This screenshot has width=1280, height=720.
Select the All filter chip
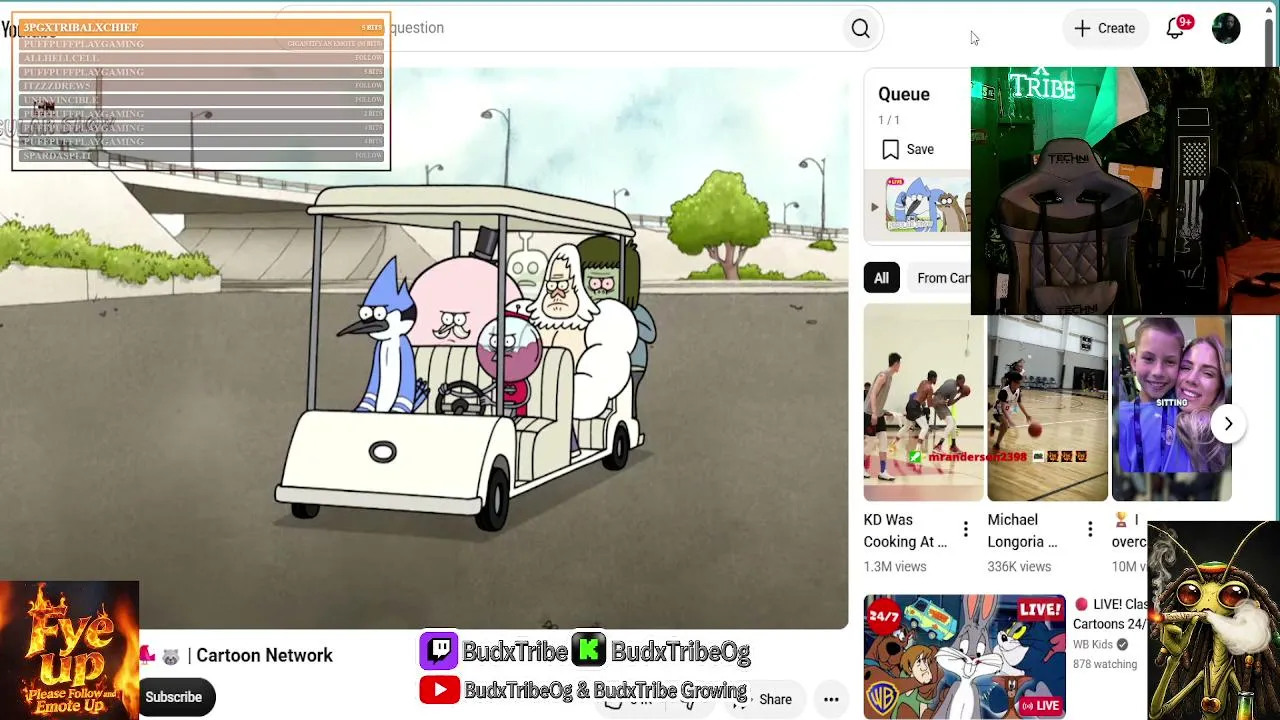pyautogui.click(x=881, y=278)
